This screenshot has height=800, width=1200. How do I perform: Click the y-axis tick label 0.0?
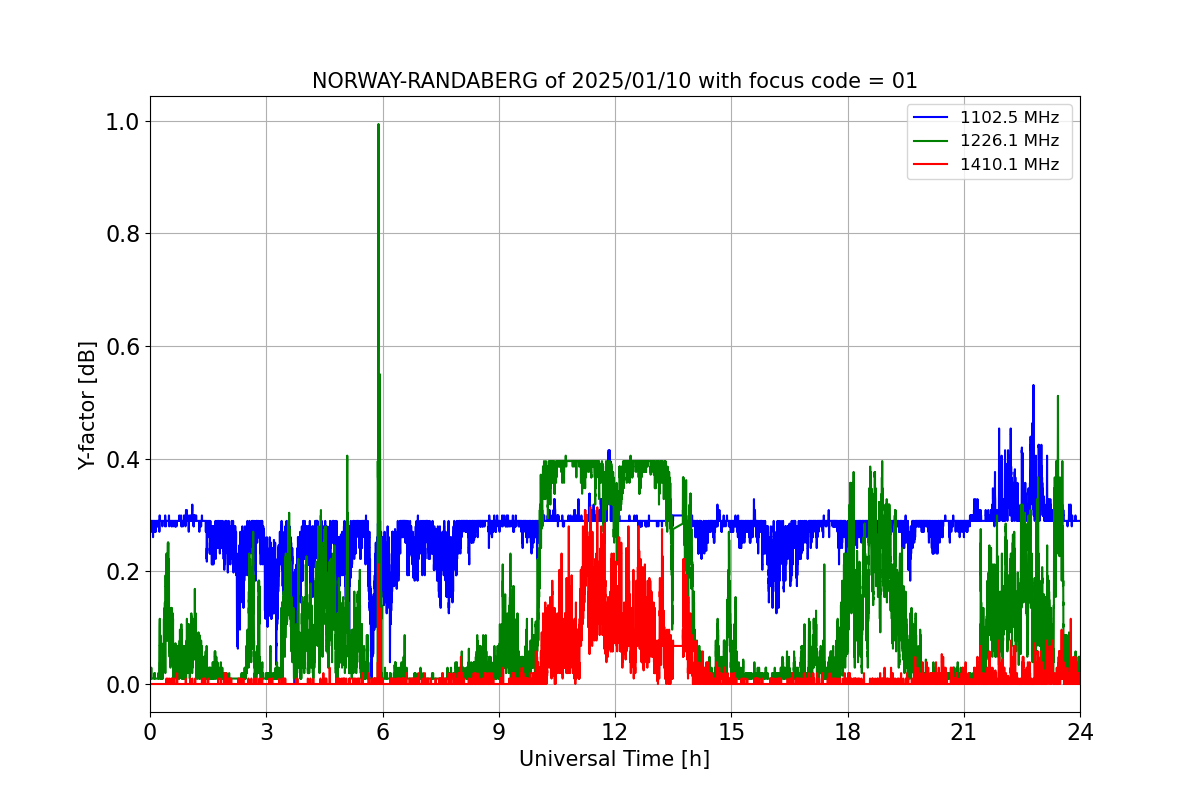pos(124,685)
